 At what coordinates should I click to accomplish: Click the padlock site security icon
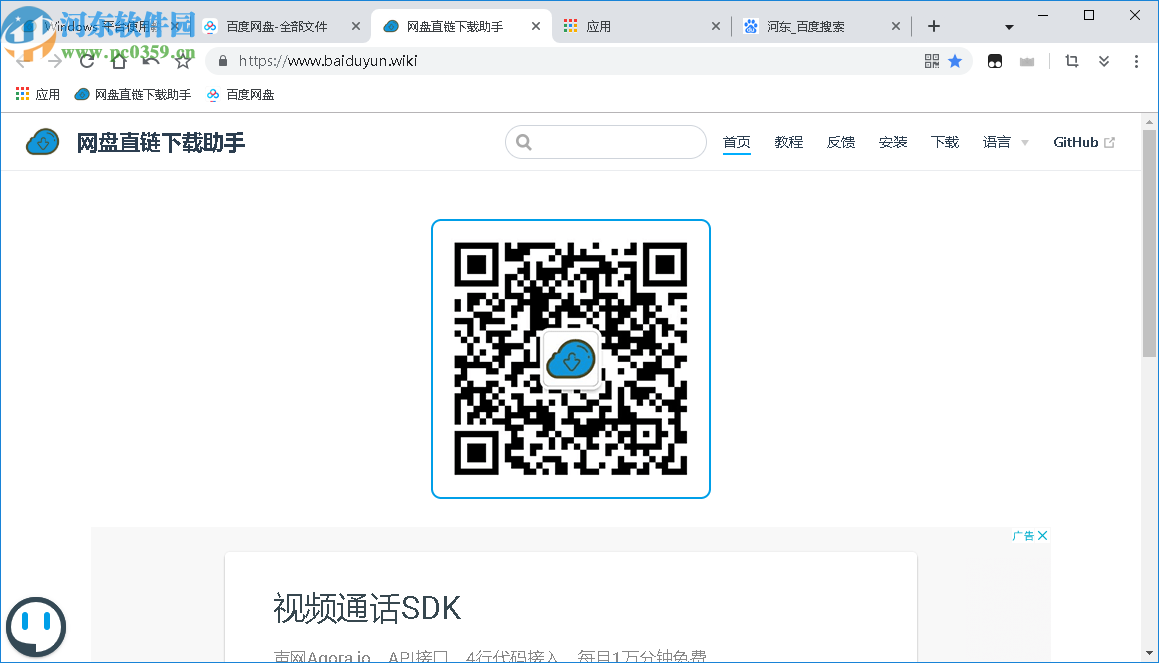222,61
